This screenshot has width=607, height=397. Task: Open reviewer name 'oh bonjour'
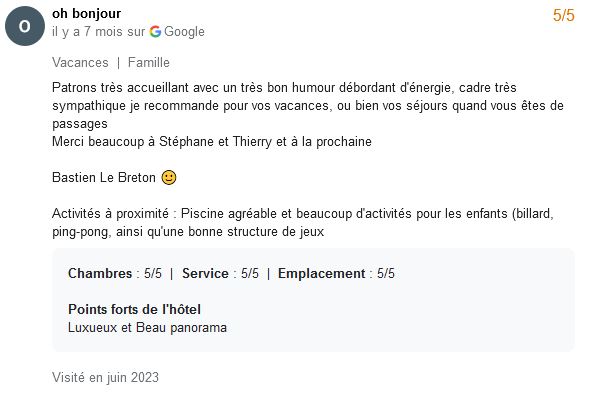pos(86,14)
